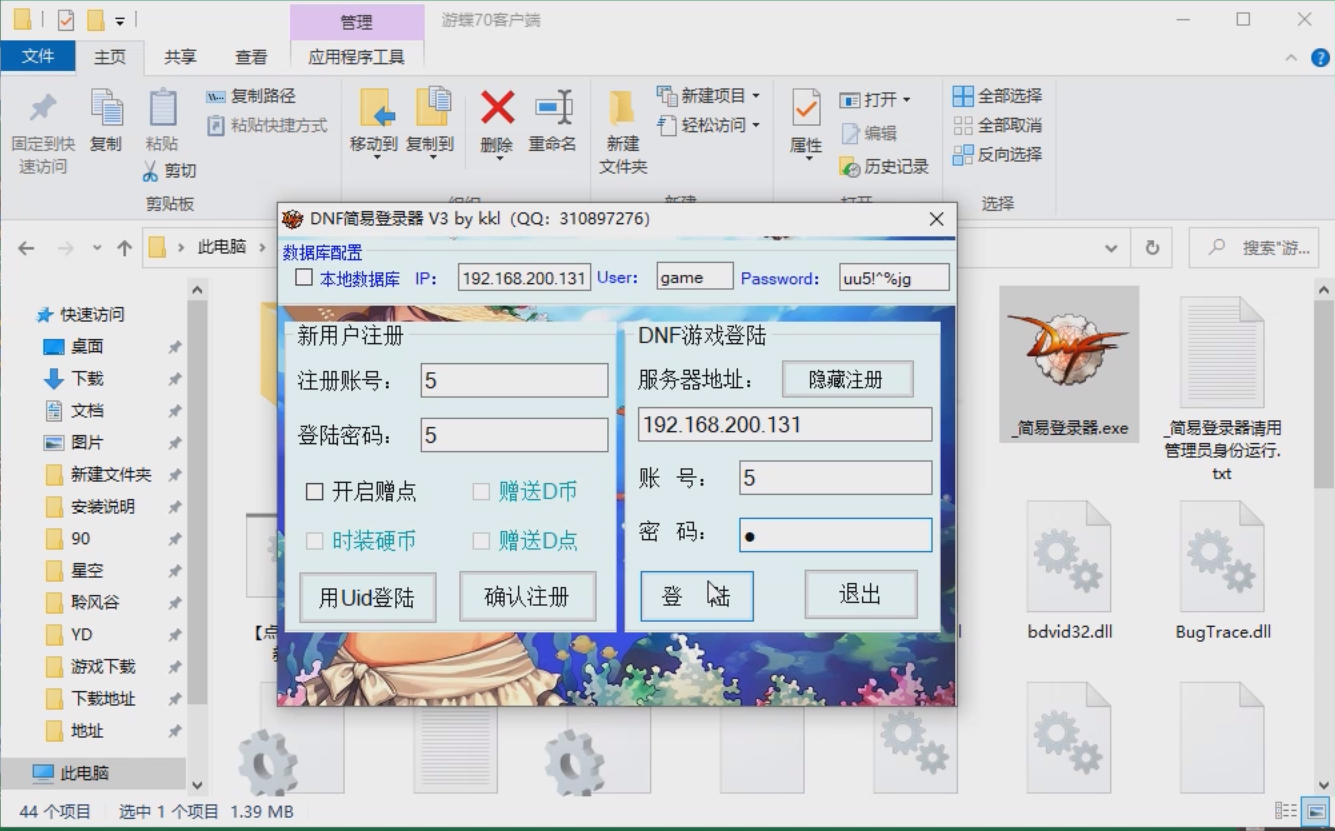Click the search box in Explorer

coord(1253,248)
